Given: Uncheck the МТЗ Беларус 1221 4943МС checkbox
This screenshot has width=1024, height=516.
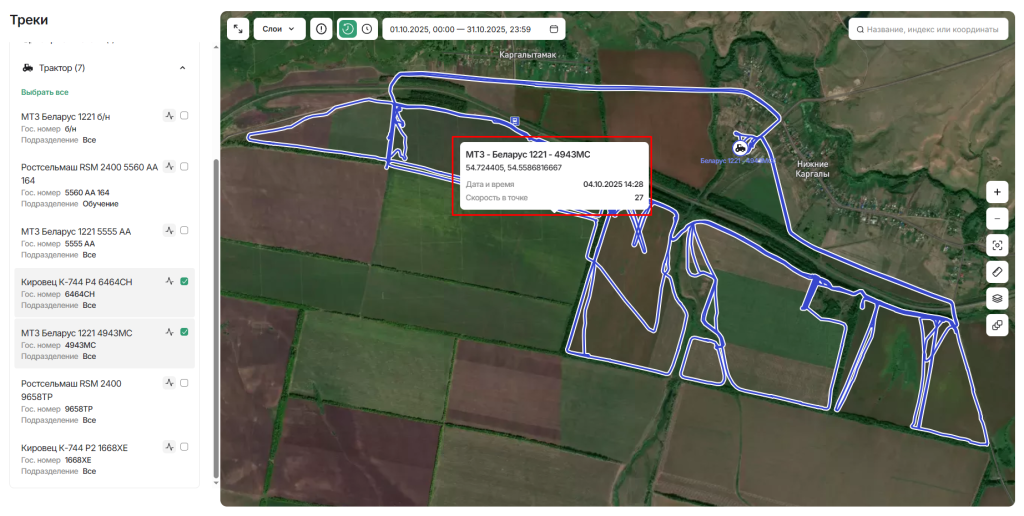Looking at the screenshot, I should [184, 332].
